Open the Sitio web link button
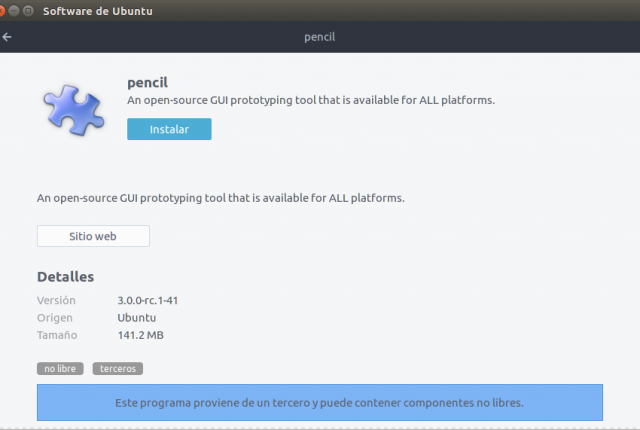This screenshot has height=430, width=640. coord(93,236)
